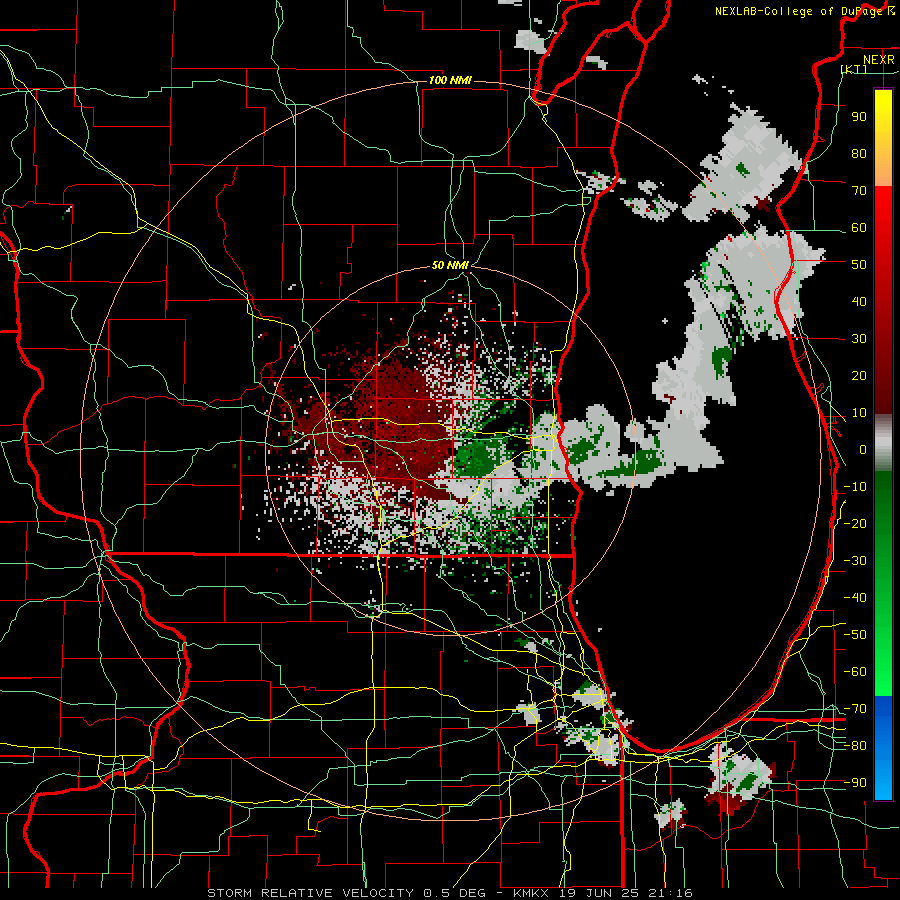
Task: Click the -80 value on velocity scale
Action: tap(855, 746)
